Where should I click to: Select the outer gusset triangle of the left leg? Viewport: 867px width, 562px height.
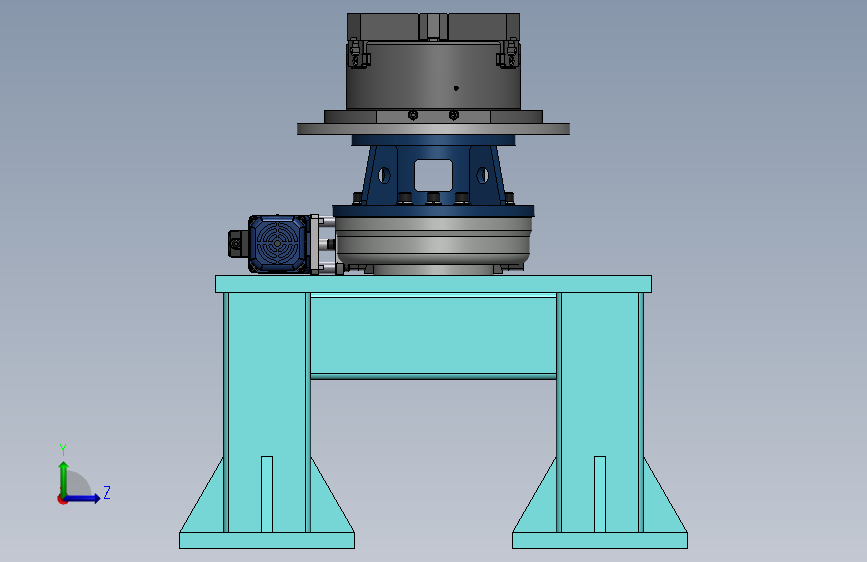(207, 506)
